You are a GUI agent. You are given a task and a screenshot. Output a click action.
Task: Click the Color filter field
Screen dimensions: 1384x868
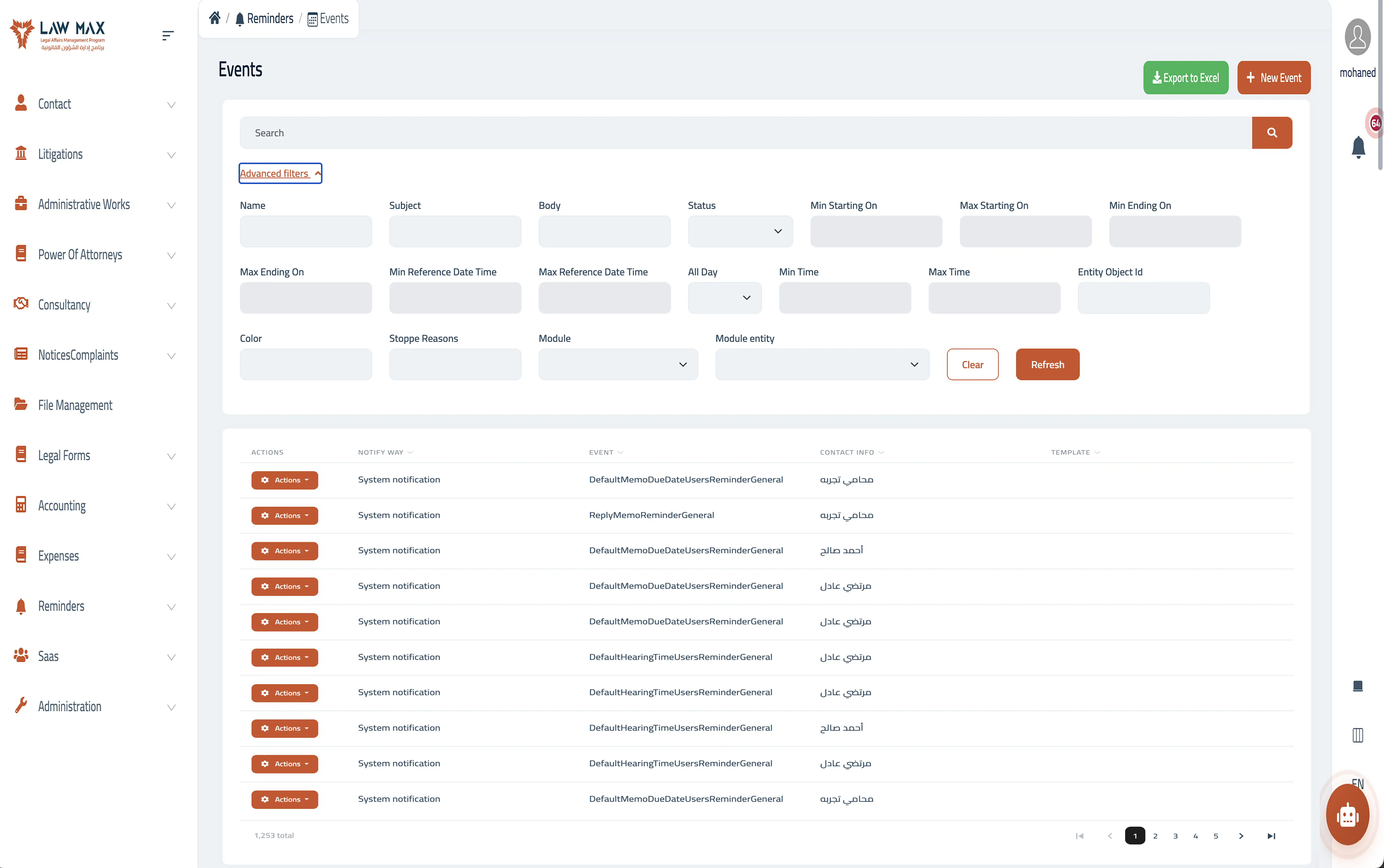tap(306, 365)
